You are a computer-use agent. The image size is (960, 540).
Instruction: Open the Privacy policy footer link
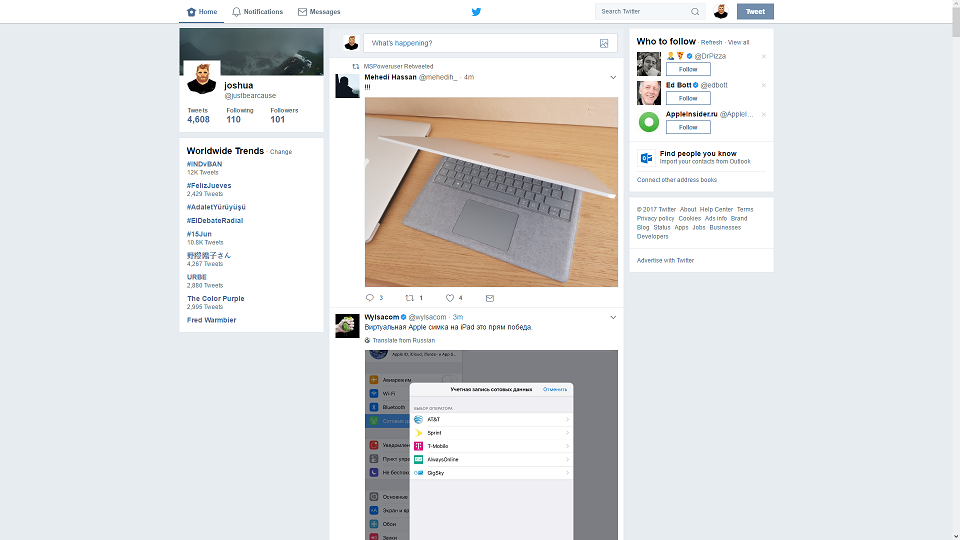click(655, 219)
